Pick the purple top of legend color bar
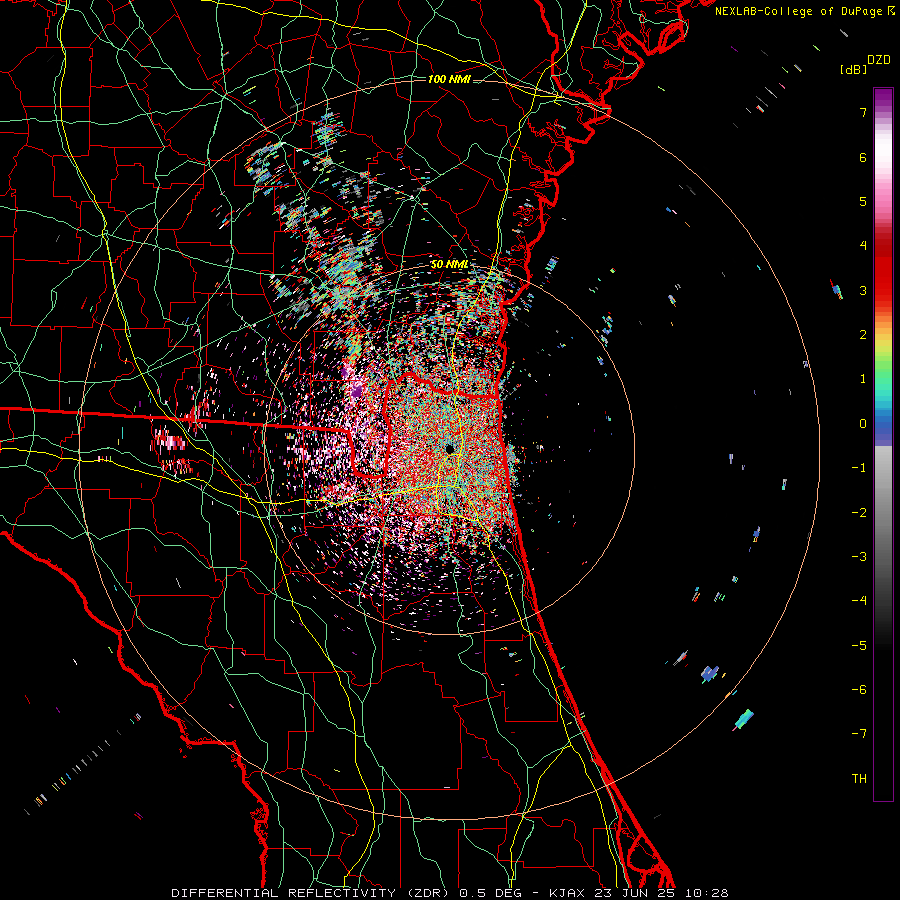The image size is (900, 900). pos(883,98)
